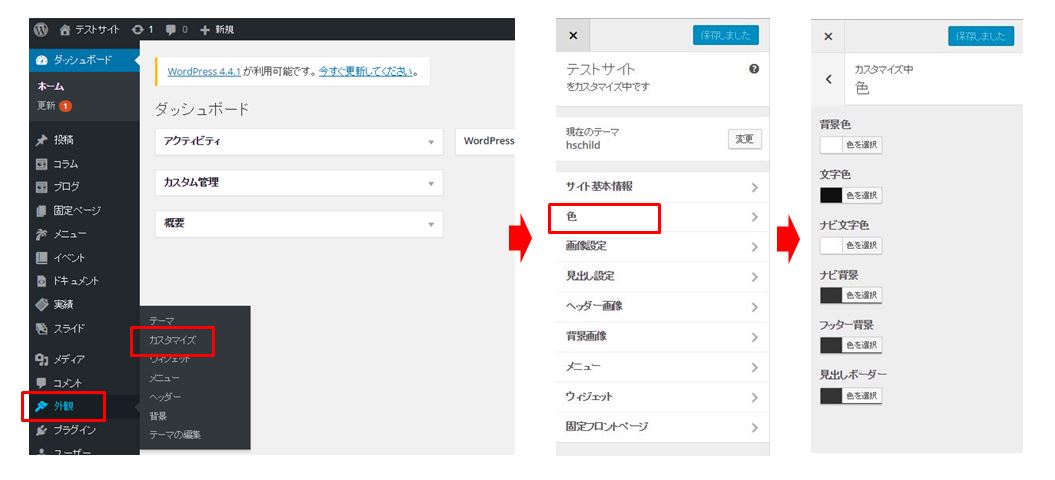Expand the サイト基本情報 section

(662, 187)
